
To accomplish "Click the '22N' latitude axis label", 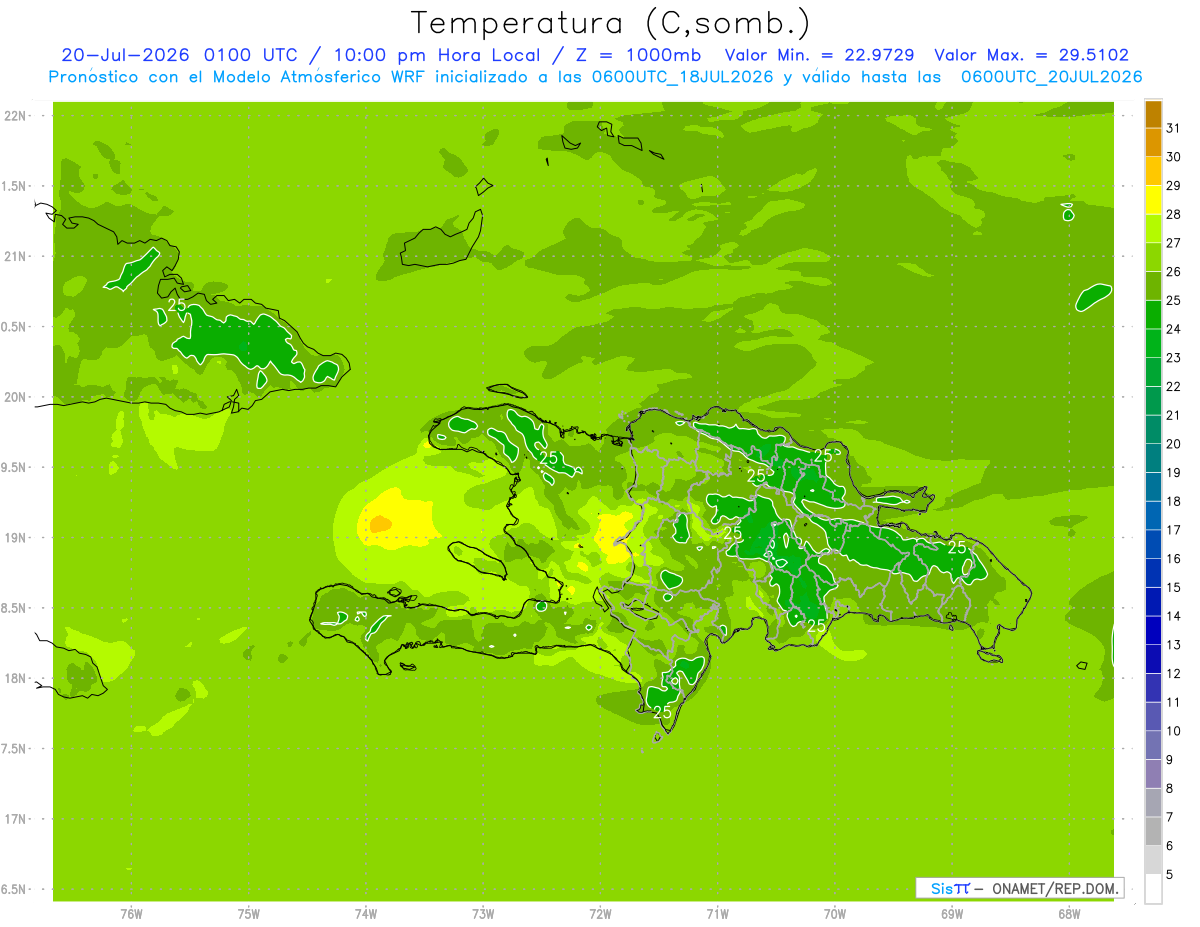I will (15, 116).
